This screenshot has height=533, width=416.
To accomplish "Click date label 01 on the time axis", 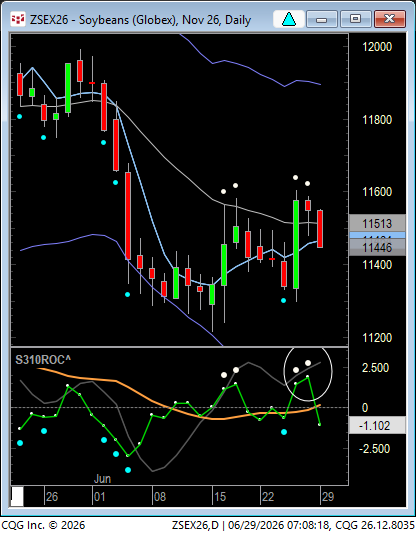I will (x=100, y=497).
